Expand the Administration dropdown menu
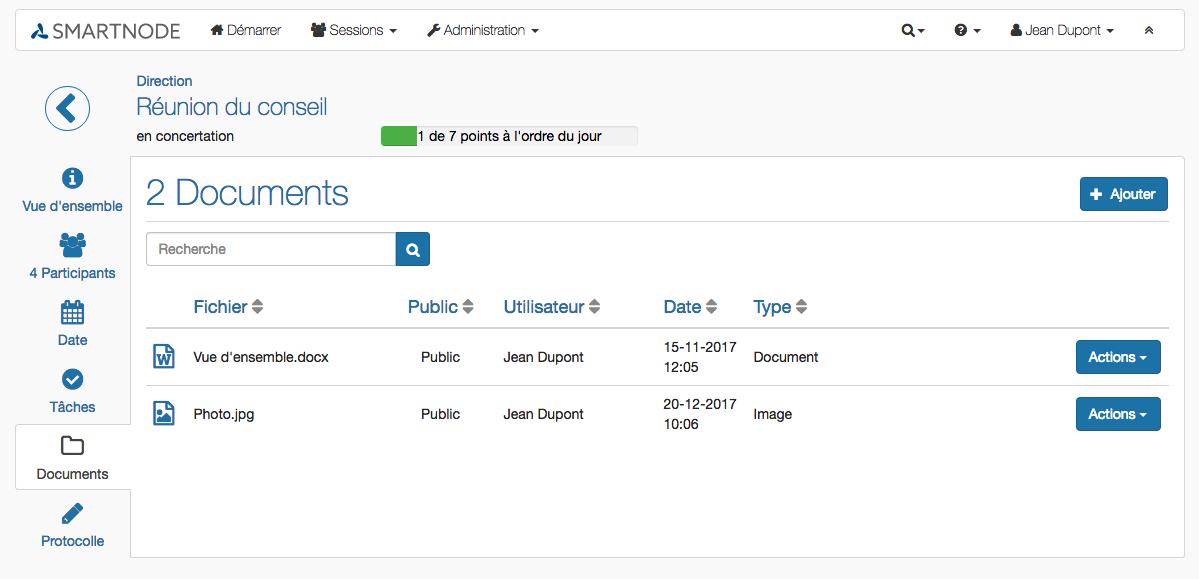 [x=483, y=31]
